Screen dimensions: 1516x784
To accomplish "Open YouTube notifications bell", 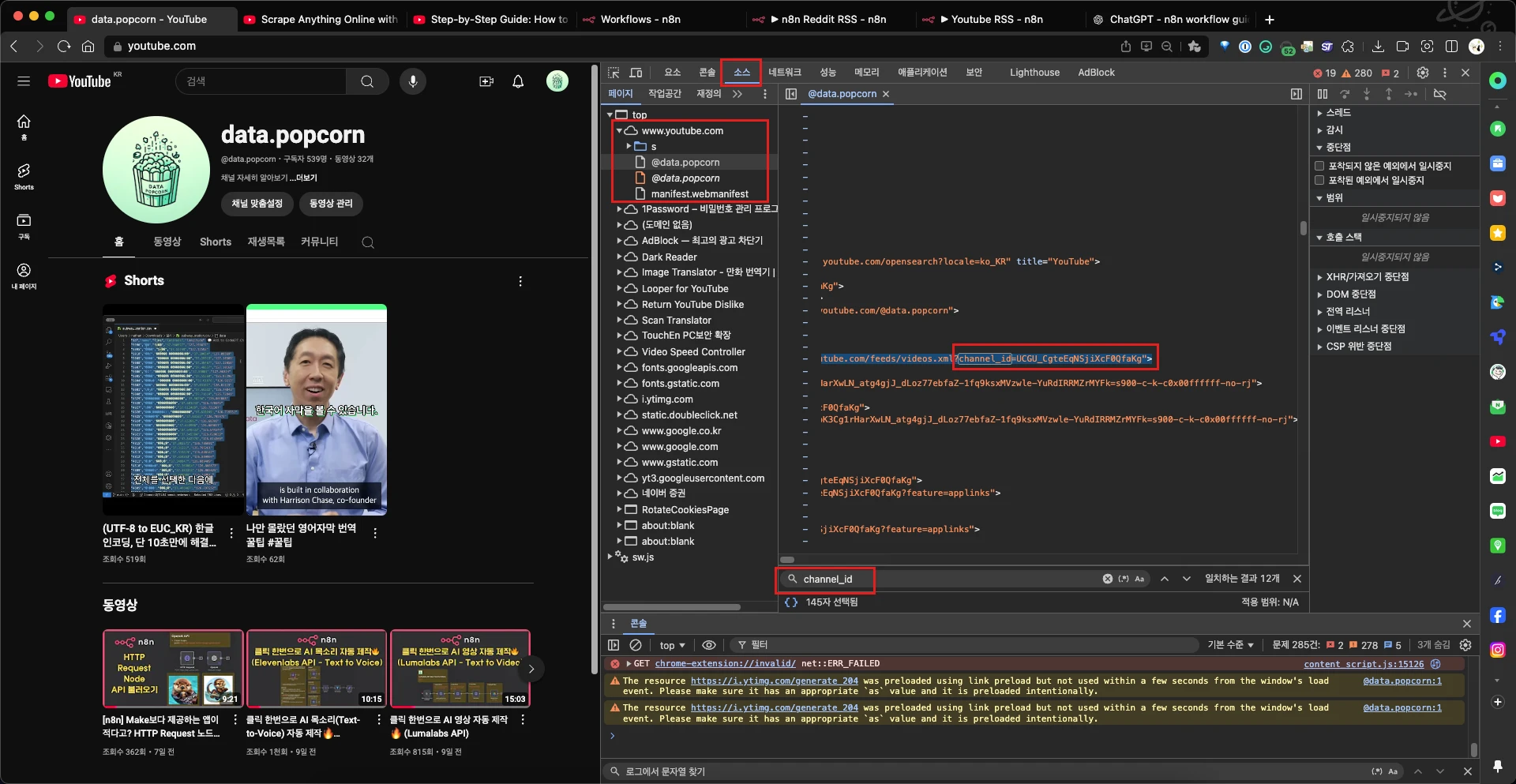I will tap(518, 81).
